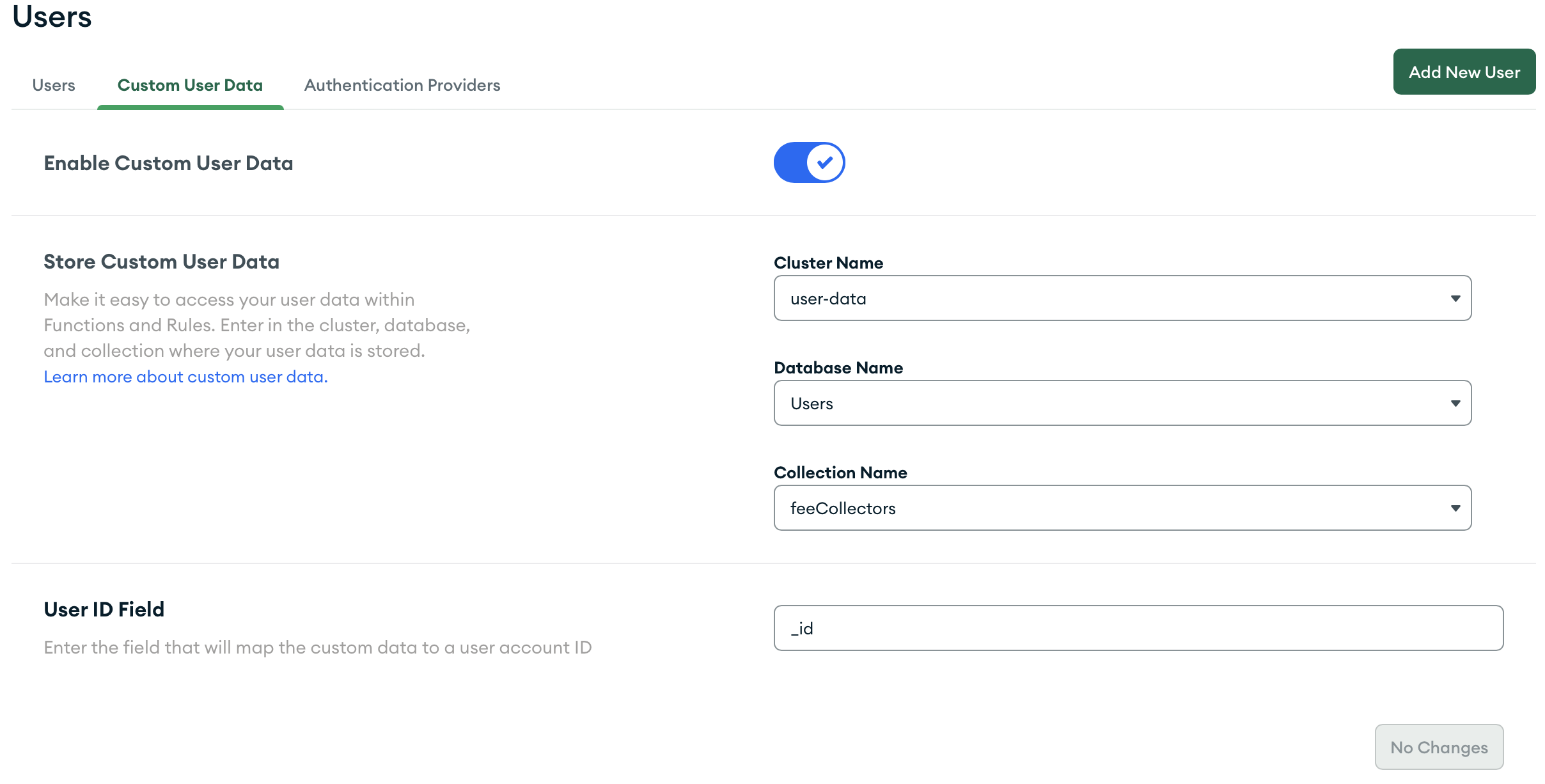Open the Cluster Name dropdown

click(1113, 299)
